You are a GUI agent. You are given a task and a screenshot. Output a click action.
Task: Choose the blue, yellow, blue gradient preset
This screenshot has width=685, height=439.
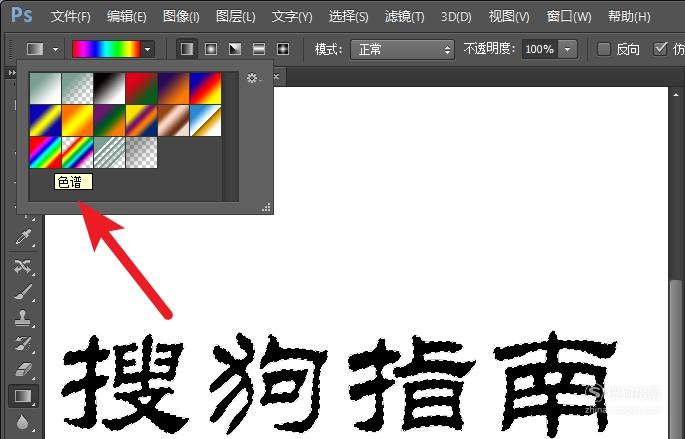tap(45, 121)
